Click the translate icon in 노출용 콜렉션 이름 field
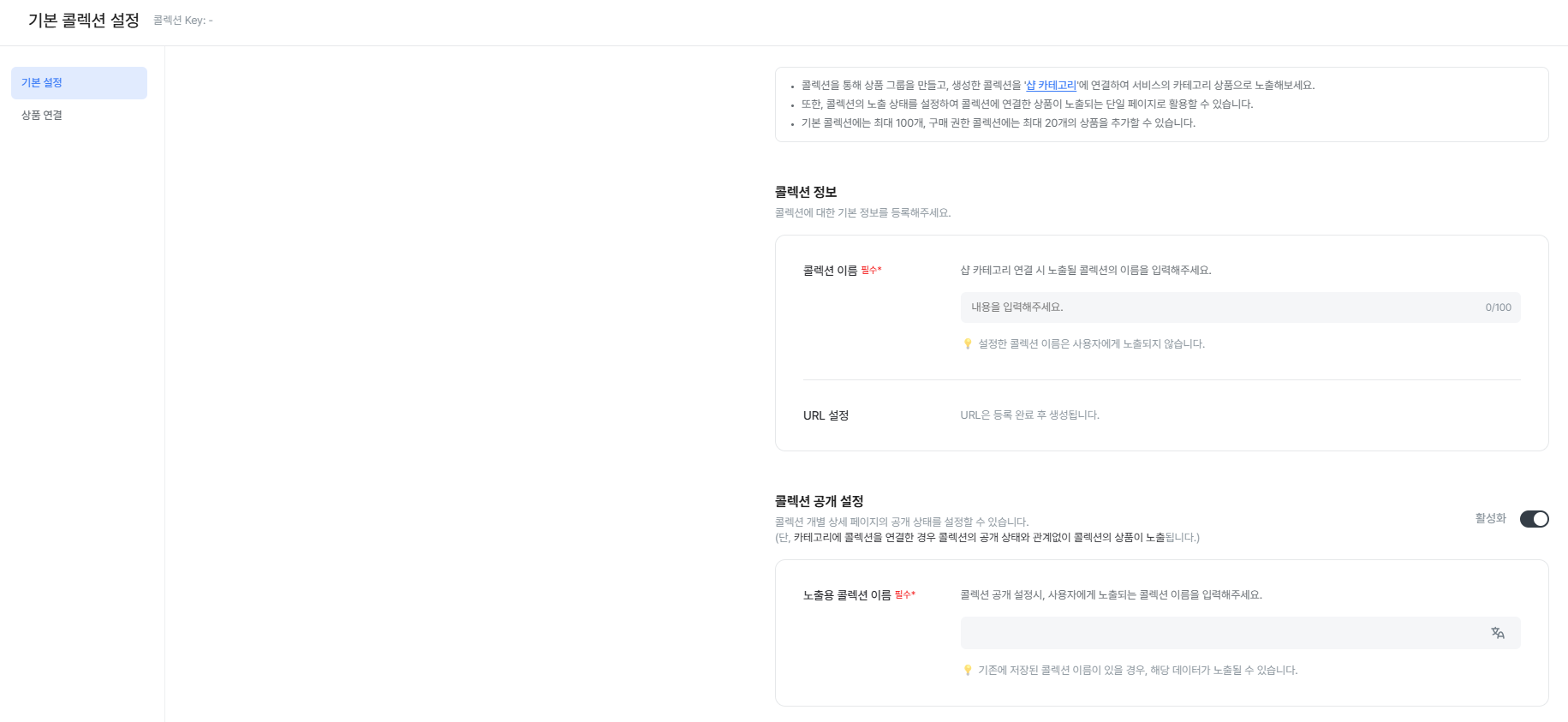The width and height of the screenshot is (1568, 722). coord(1497,633)
